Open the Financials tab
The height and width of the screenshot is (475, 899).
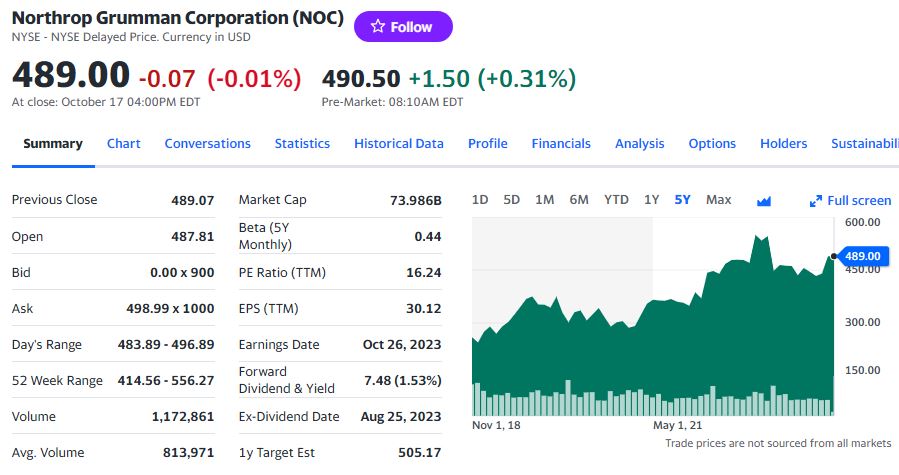561,143
